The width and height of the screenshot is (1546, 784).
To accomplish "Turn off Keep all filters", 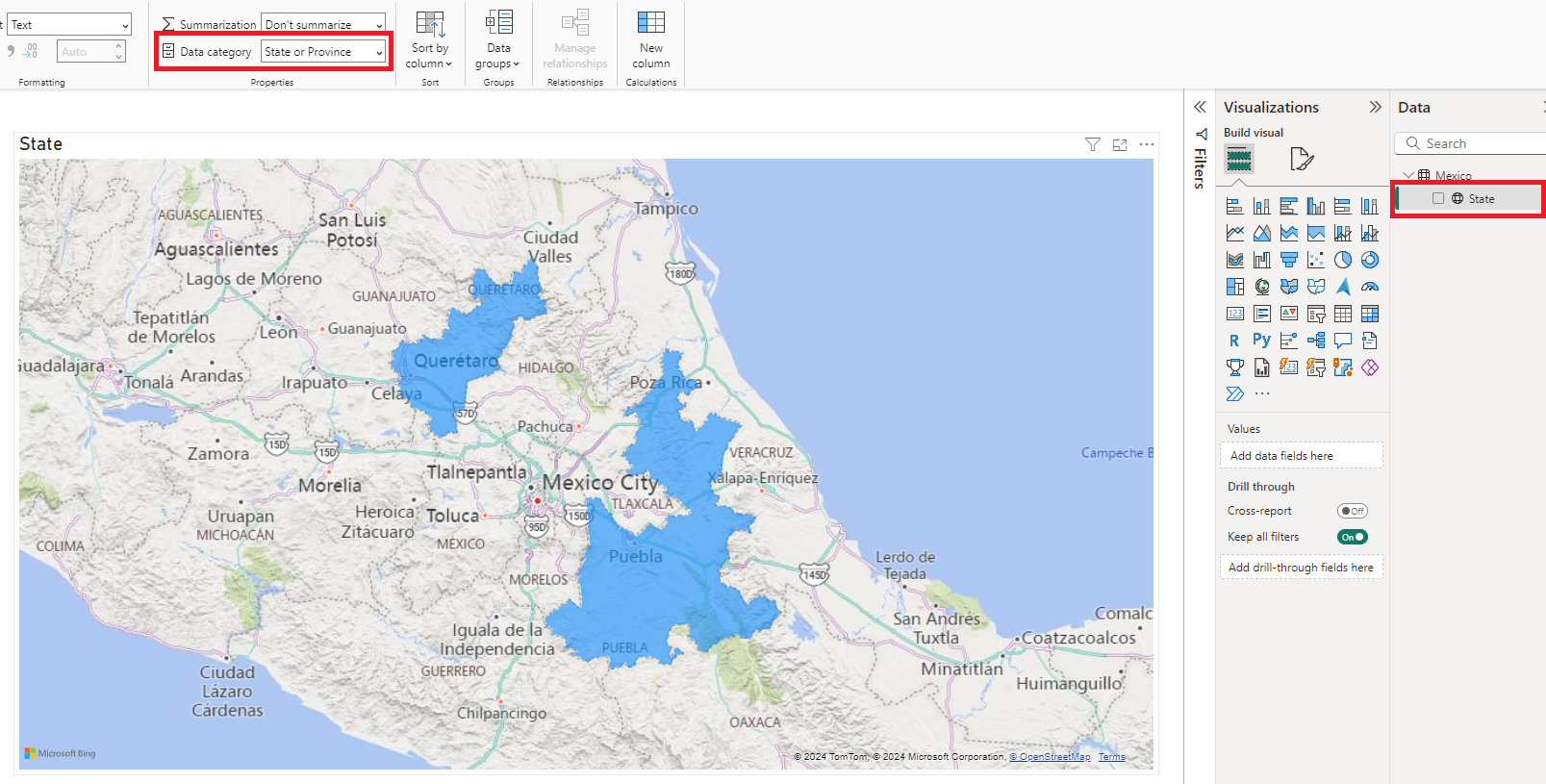I will (1352, 537).
